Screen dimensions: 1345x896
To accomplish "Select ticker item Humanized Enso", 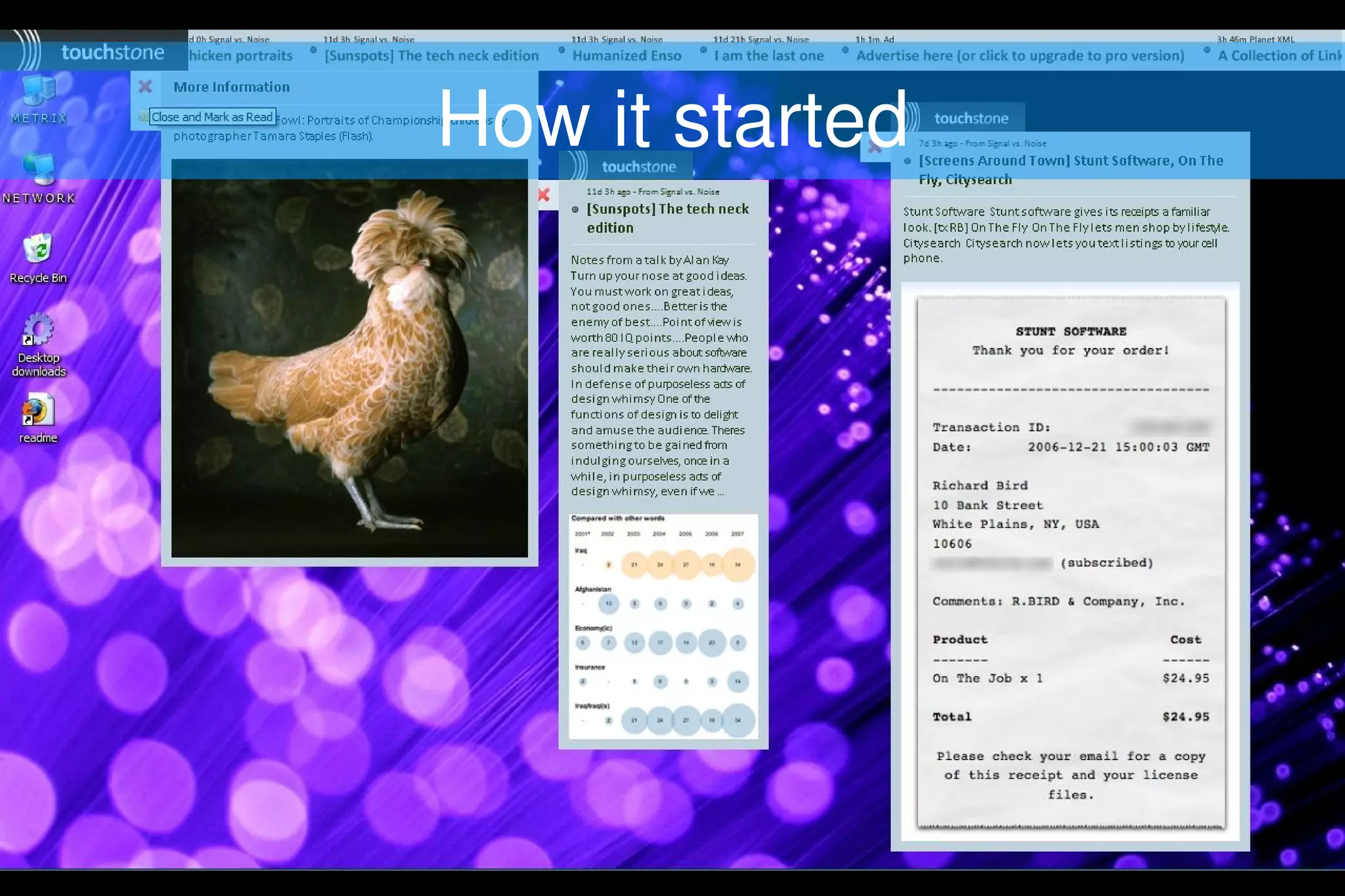I will pos(626,56).
